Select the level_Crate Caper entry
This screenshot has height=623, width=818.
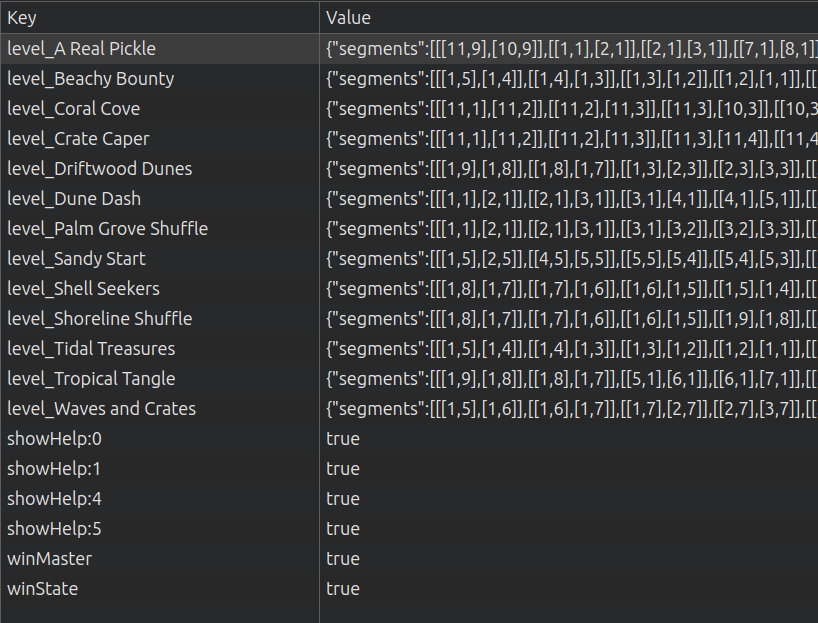click(78, 138)
